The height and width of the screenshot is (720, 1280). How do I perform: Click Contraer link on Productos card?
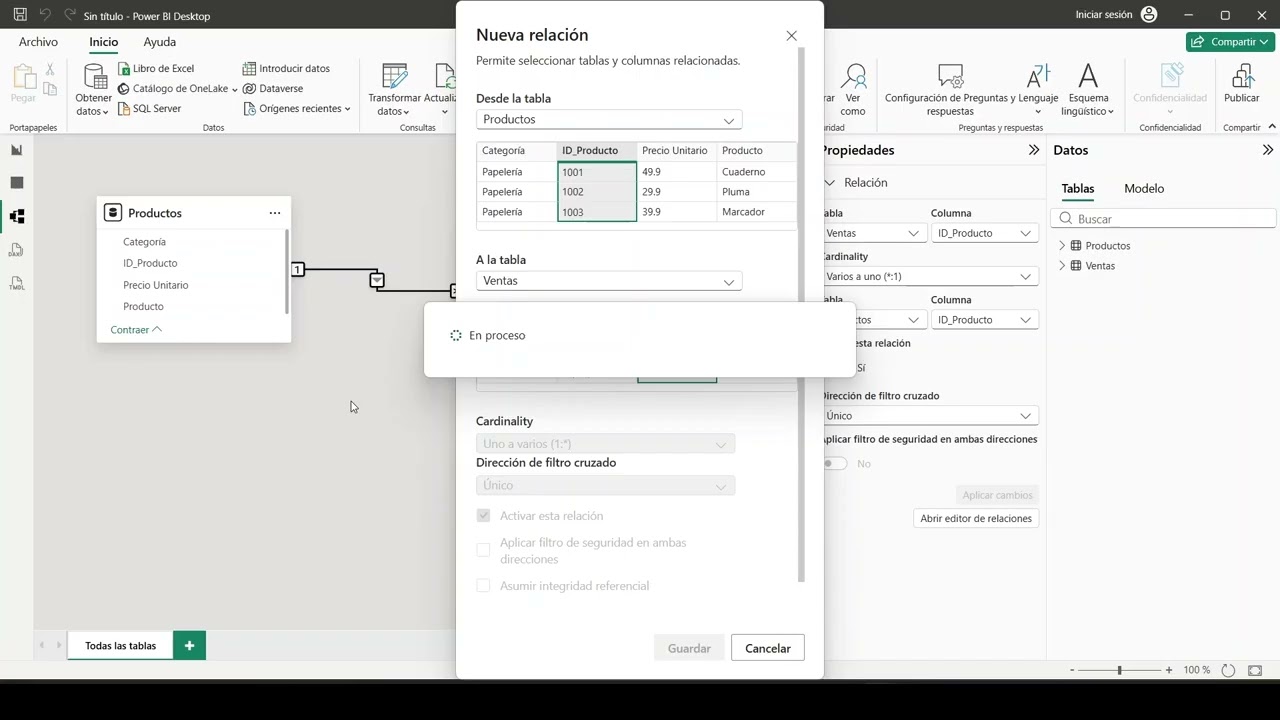coord(135,330)
